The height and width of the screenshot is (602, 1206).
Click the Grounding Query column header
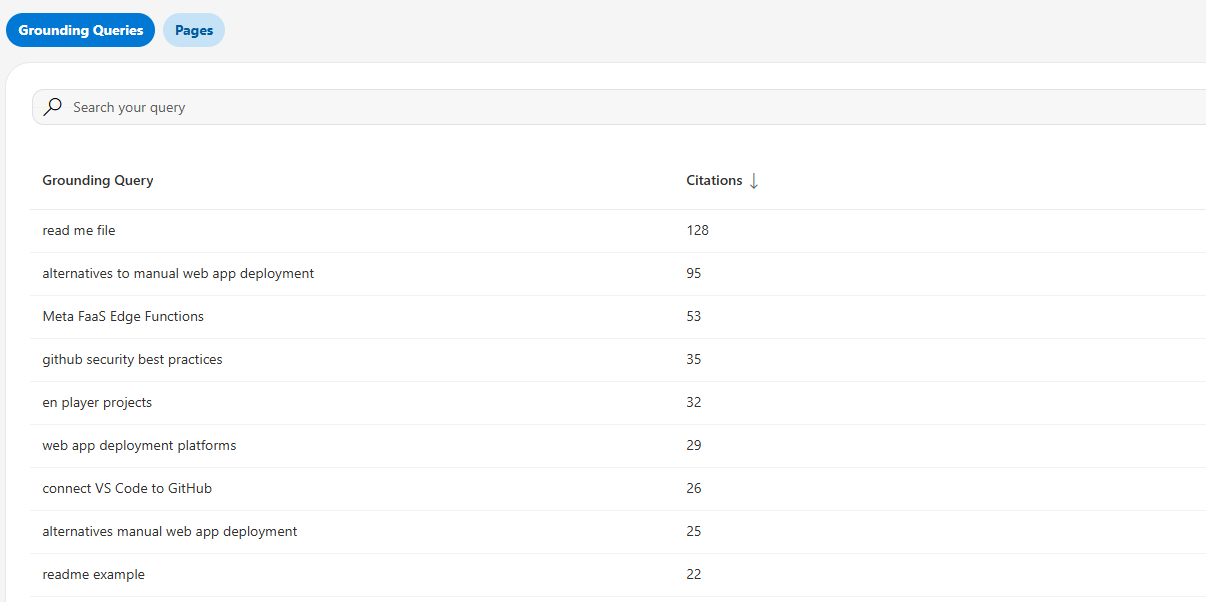97,180
